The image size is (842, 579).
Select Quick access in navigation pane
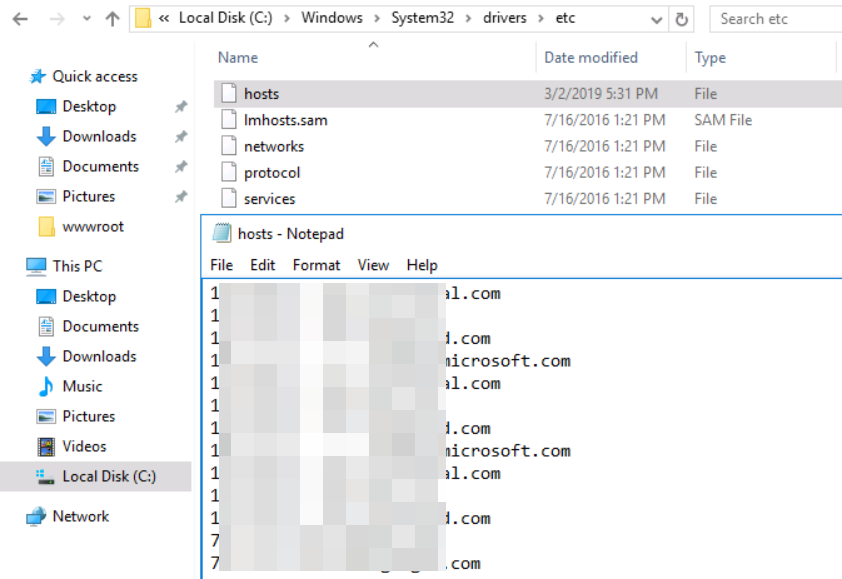click(x=95, y=76)
